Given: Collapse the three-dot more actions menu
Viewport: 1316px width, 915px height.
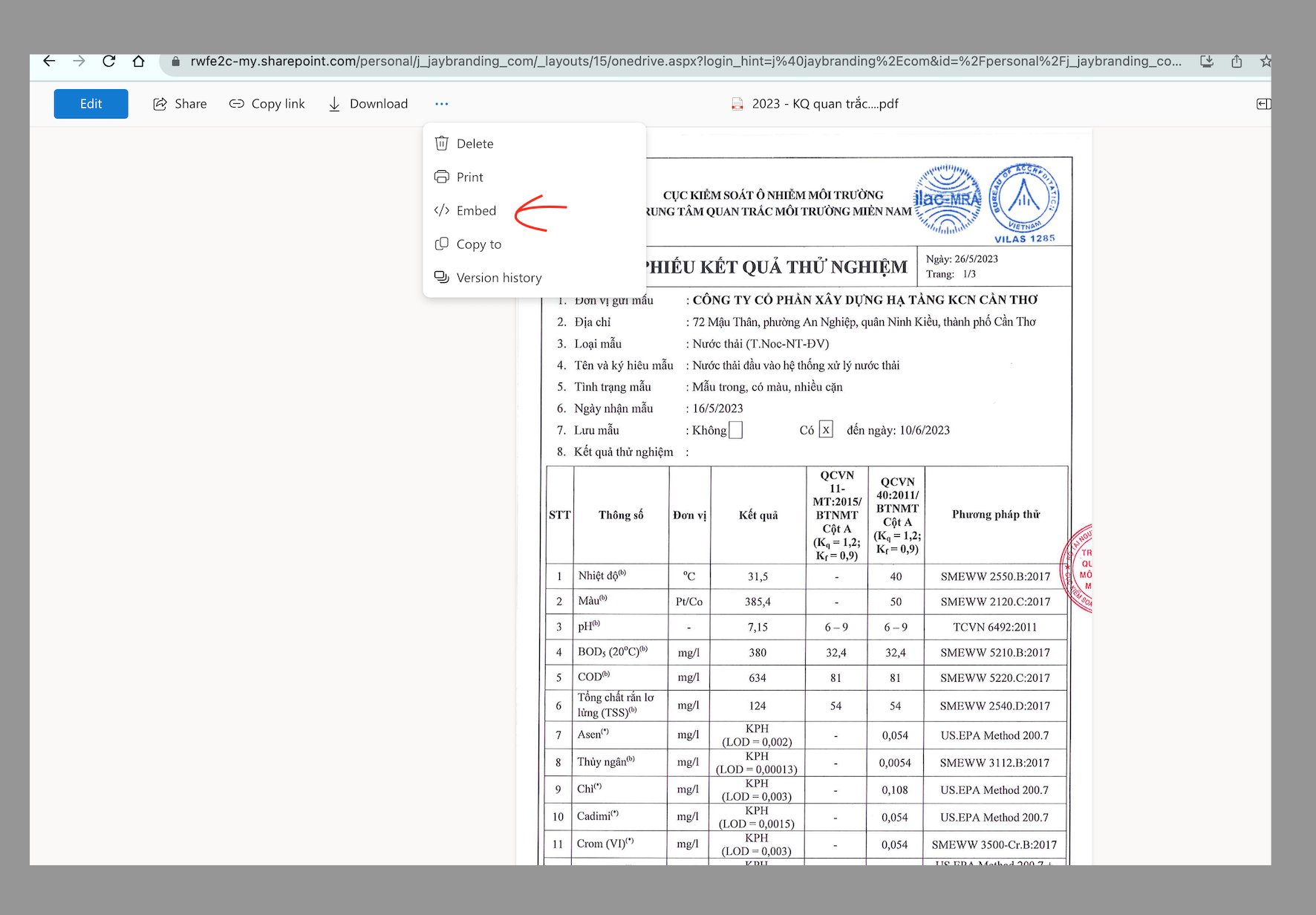Looking at the screenshot, I should coord(442,104).
